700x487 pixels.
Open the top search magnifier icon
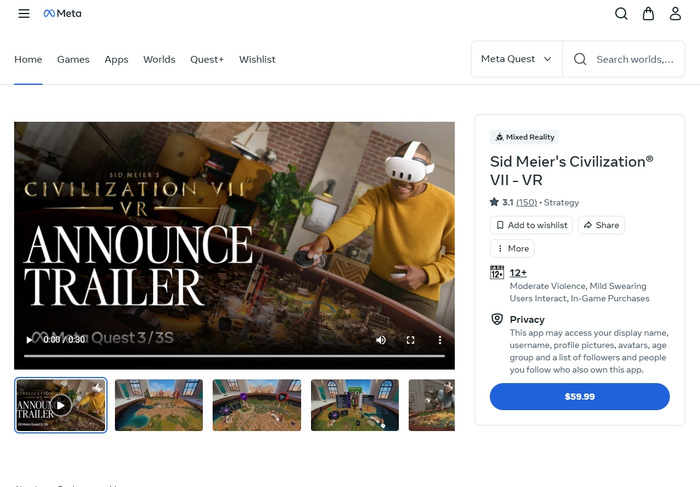tap(621, 14)
